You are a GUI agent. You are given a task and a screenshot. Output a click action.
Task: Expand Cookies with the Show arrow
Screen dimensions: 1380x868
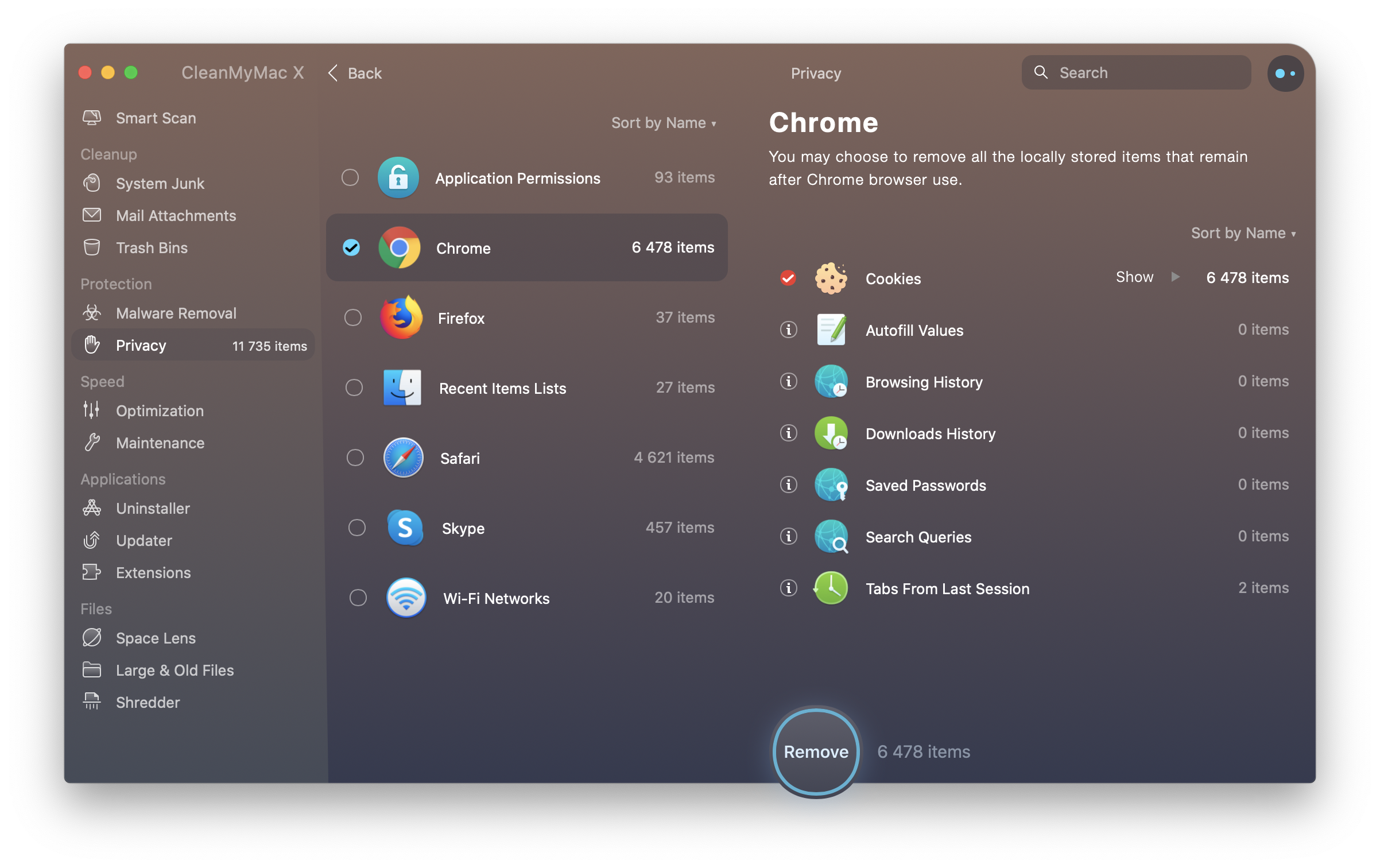point(1175,277)
